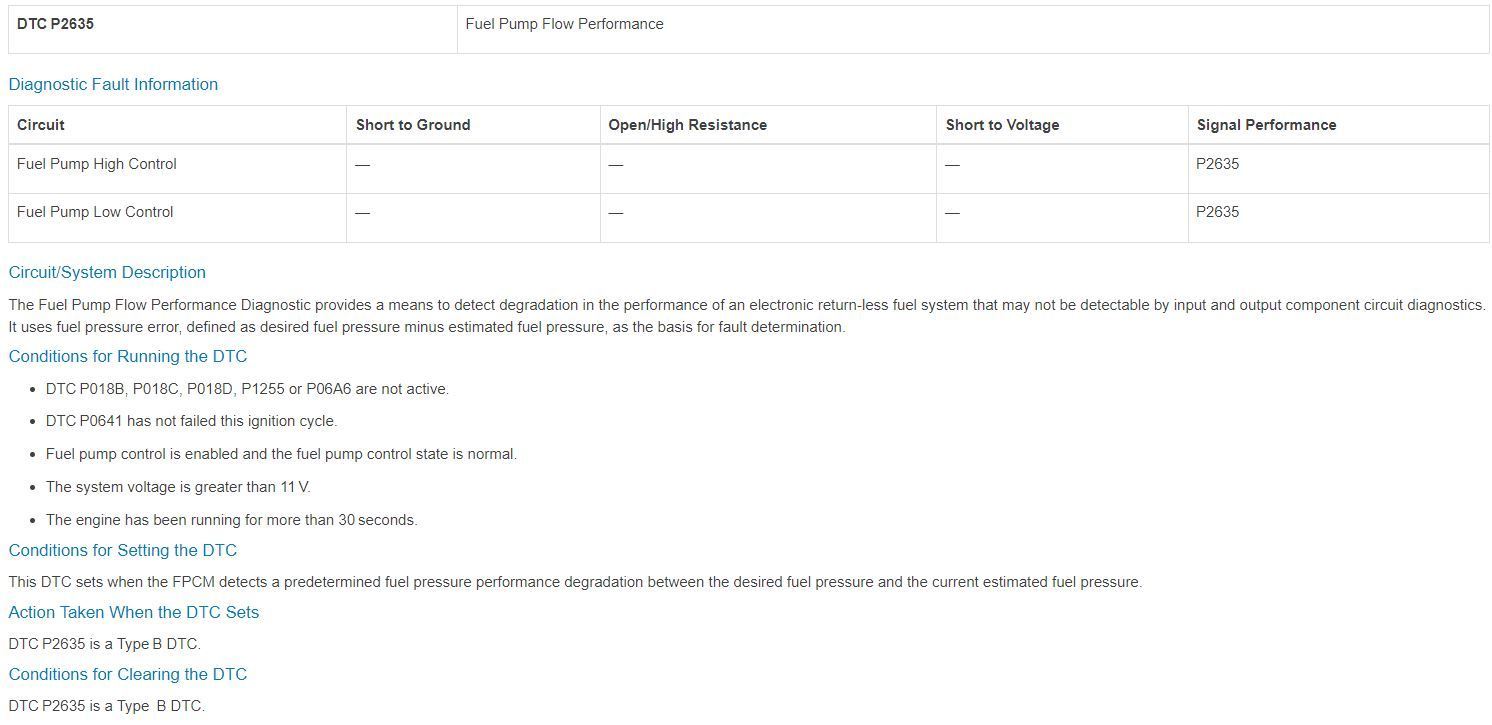1492x725 pixels.
Task: Click P2635 in the Fuel Pump High Control row
Action: point(1217,164)
